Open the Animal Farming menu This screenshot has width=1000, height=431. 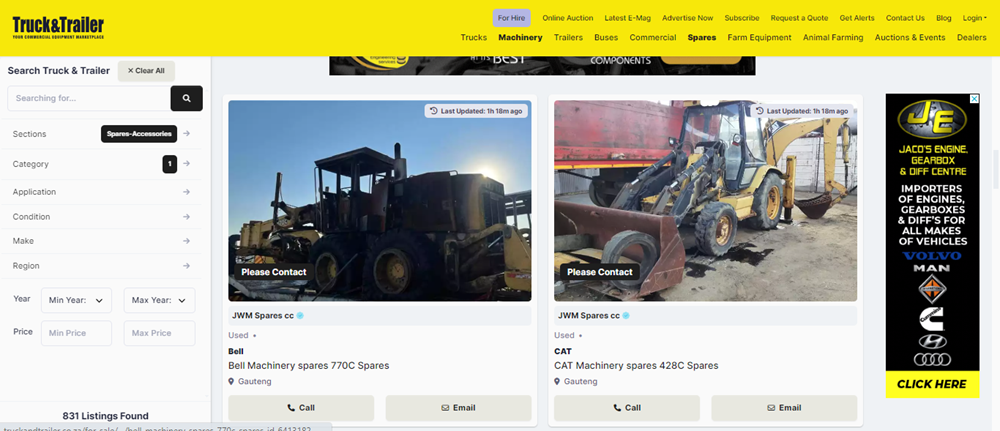point(833,38)
